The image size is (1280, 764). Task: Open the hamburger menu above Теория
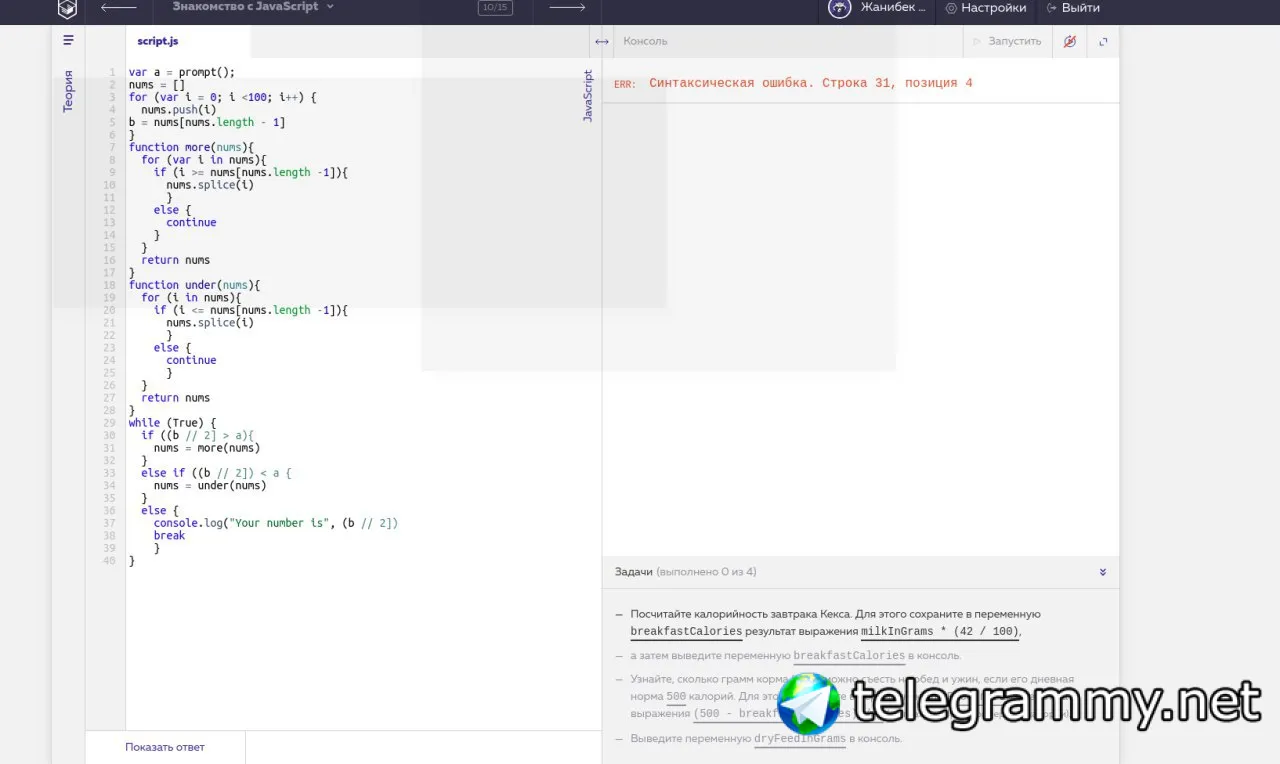point(68,41)
